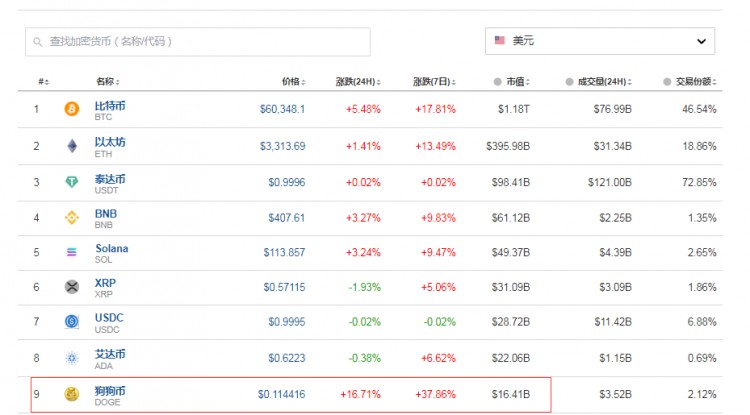Open the 泰达币 link
Screen dimensions: 750x415
coord(110,179)
